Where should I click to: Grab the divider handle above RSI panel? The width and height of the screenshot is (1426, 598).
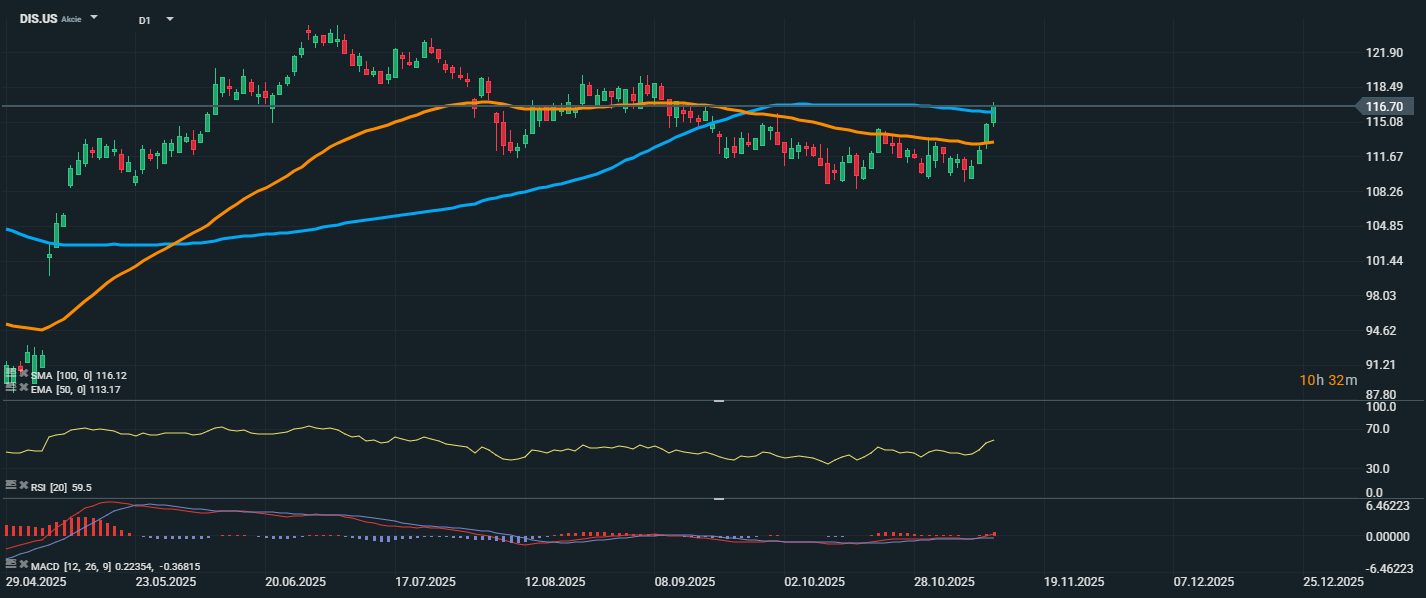click(x=717, y=401)
